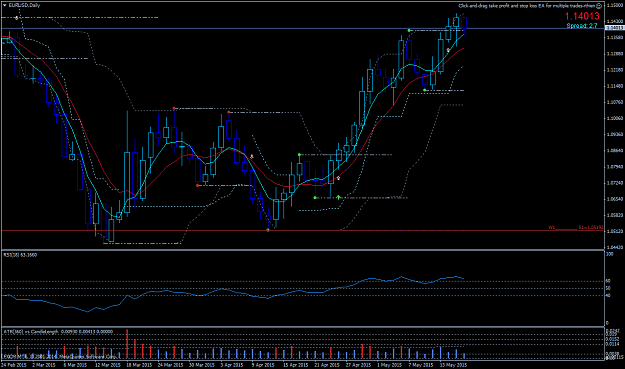
Task: Click the 3 Apr 2015 date label
Action: coord(232,365)
